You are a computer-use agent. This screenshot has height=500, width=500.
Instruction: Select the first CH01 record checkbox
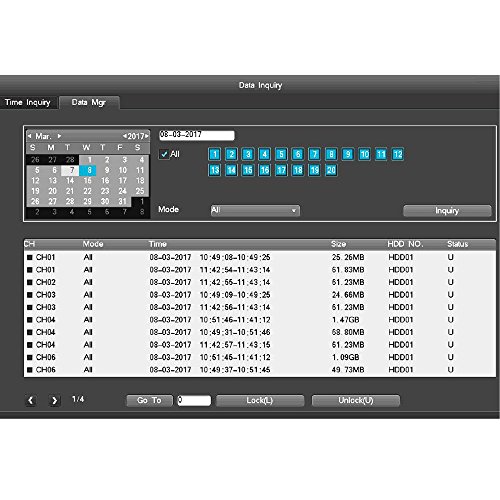pos(30,257)
